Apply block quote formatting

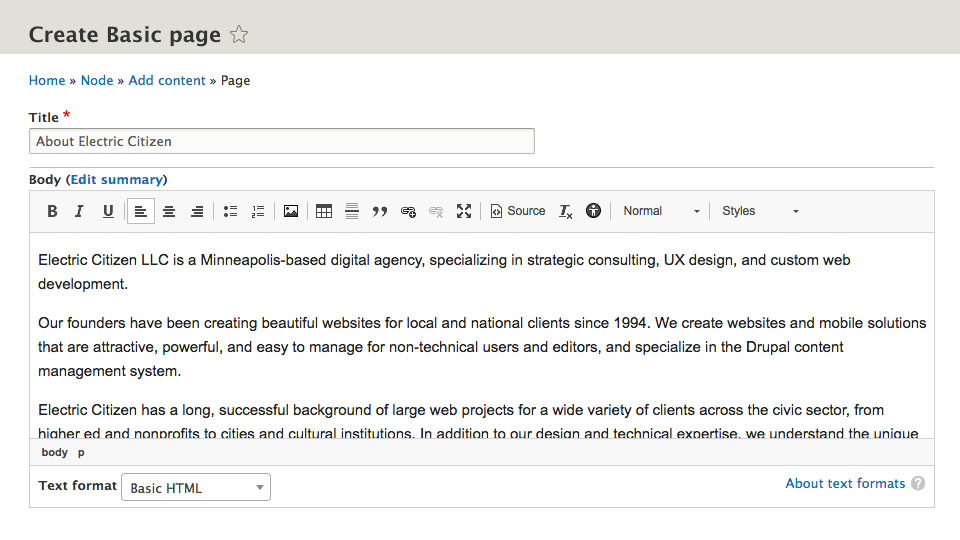click(x=380, y=211)
